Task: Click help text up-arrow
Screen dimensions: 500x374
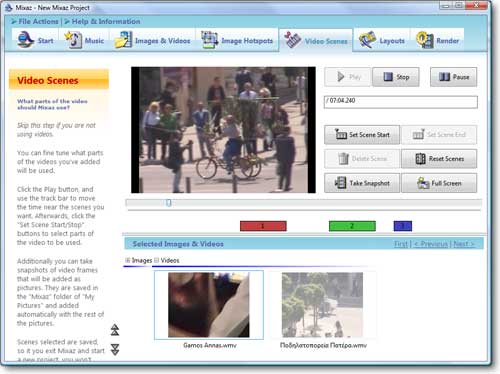Action: click(x=115, y=329)
